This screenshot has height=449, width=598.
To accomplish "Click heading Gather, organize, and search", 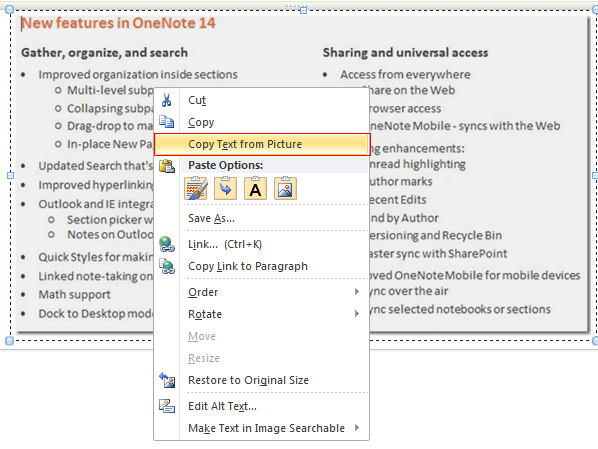I will tap(104, 52).
